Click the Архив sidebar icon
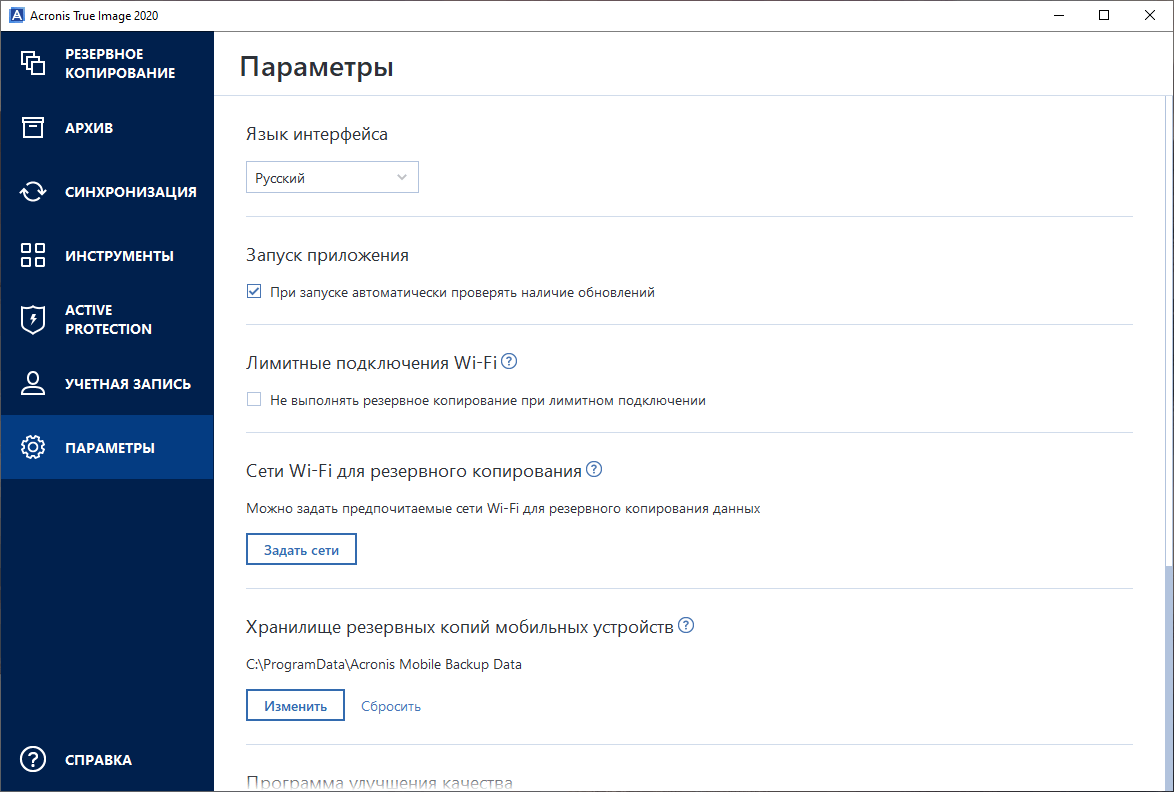Image resolution: width=1174 pixels, height=792 pixels. tap(33, 127)
